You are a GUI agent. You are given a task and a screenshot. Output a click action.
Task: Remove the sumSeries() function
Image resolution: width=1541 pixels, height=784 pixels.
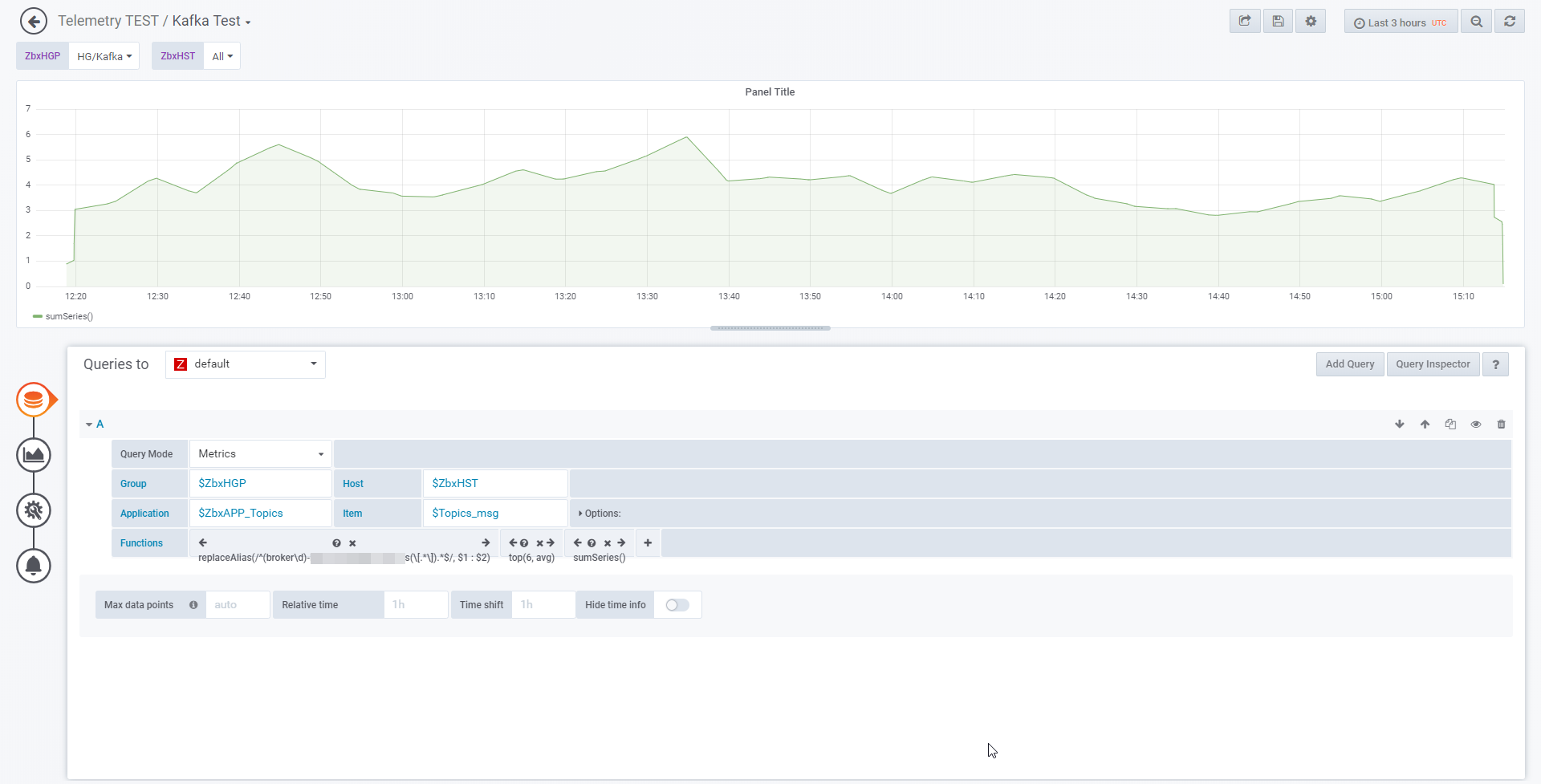coord(608,543)
